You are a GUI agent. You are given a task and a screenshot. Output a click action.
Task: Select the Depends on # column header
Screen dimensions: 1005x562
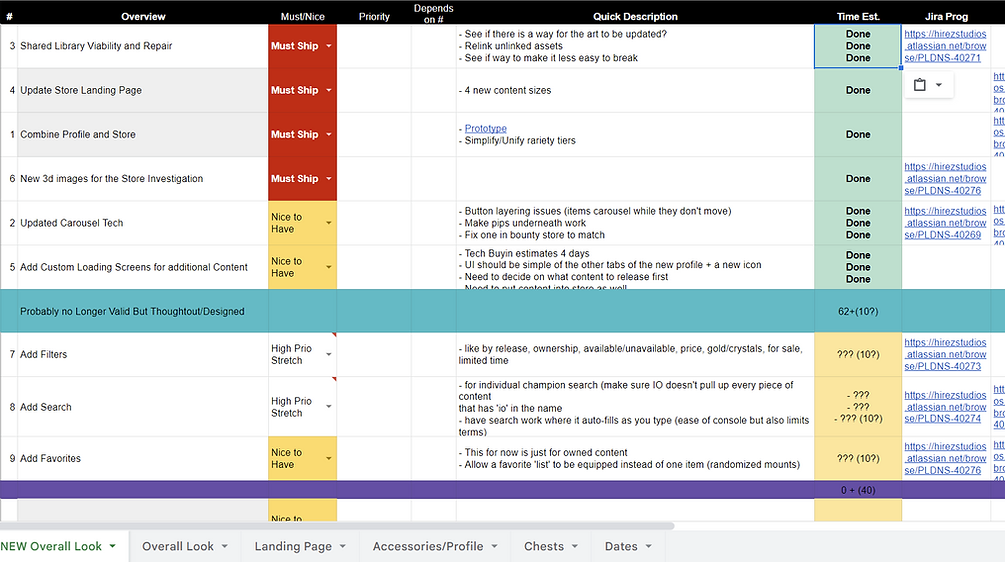tap(433, 13)
